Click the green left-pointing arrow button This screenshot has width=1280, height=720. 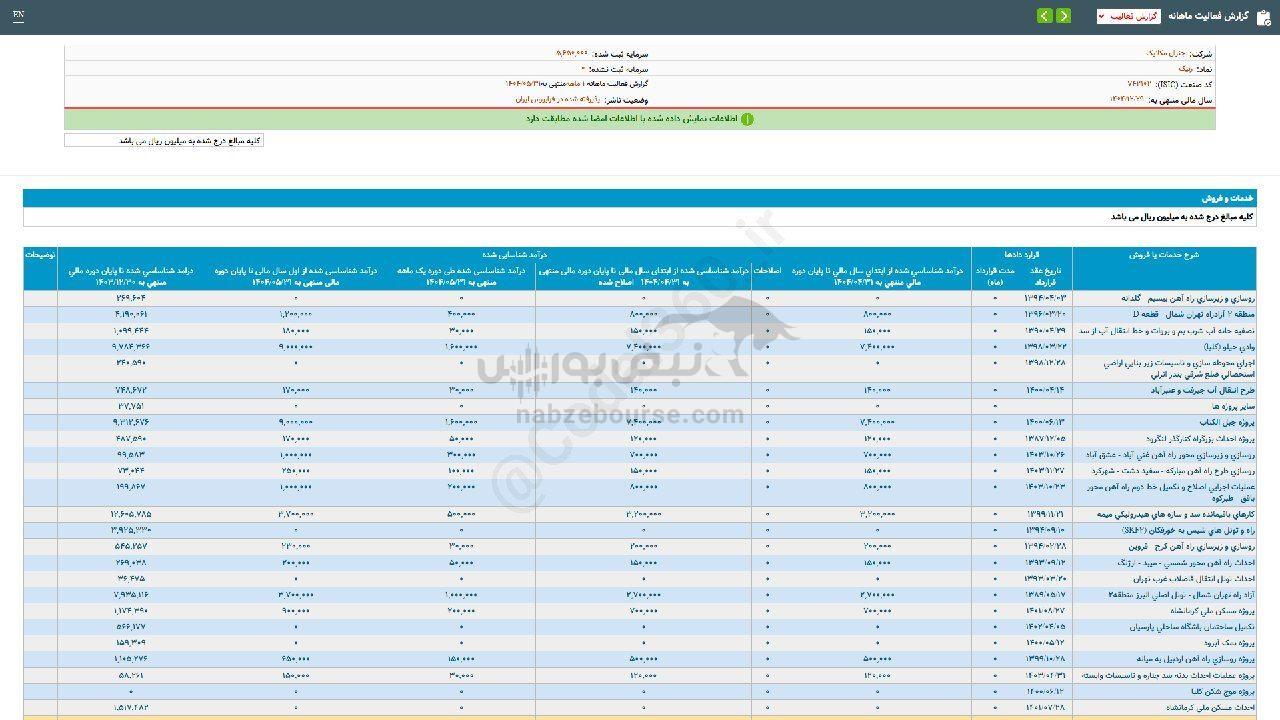tap(1045, 16)
